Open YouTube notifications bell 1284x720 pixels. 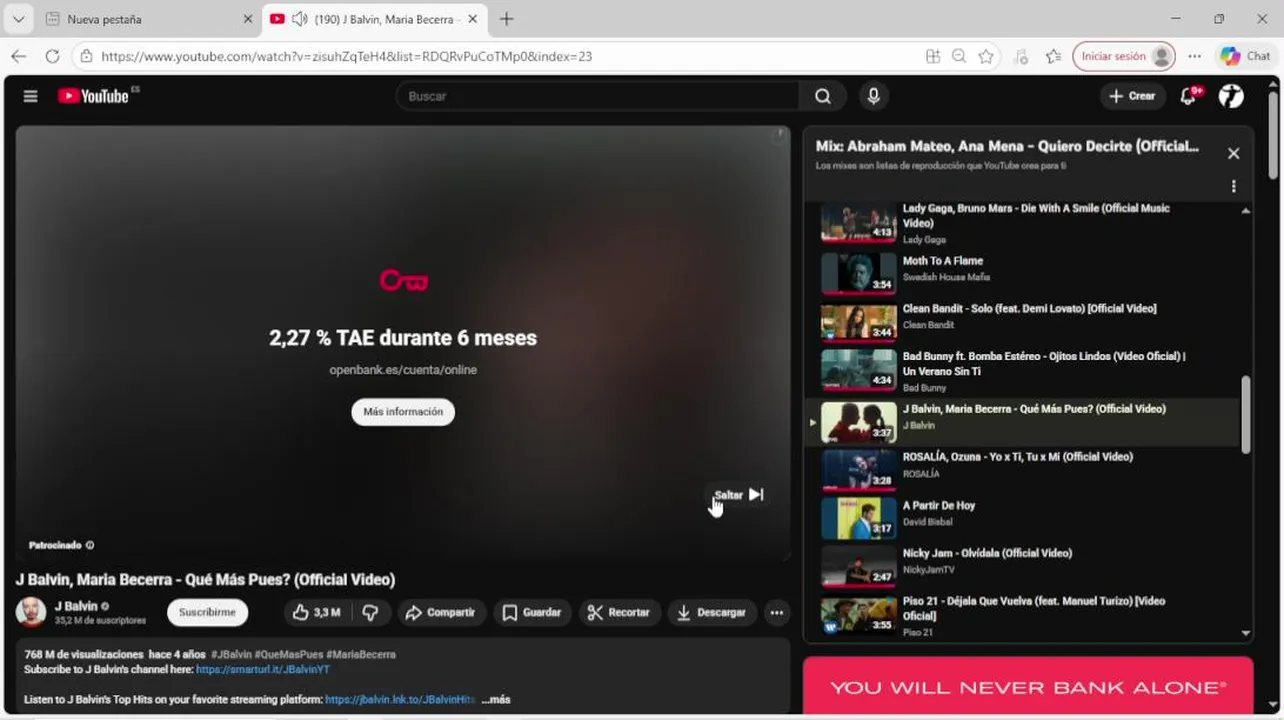point(1188,96)
